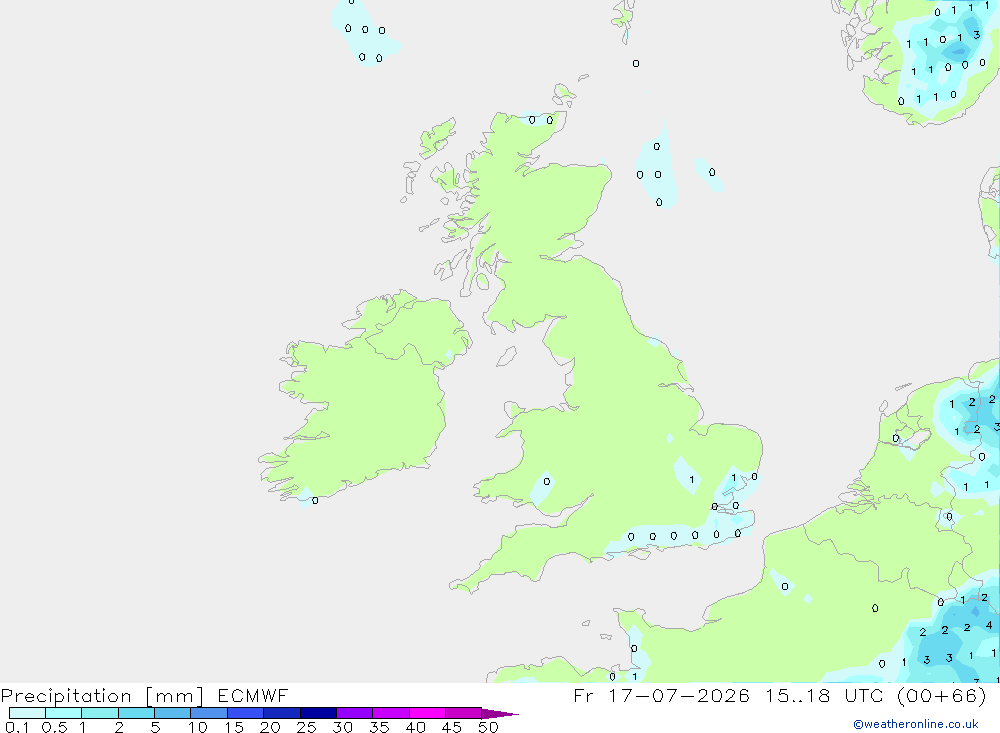Image resolution: width=1000 pixels, height=733 pixels.
Task: Select the legend swatch between 5 and 10
Action: 172,713
